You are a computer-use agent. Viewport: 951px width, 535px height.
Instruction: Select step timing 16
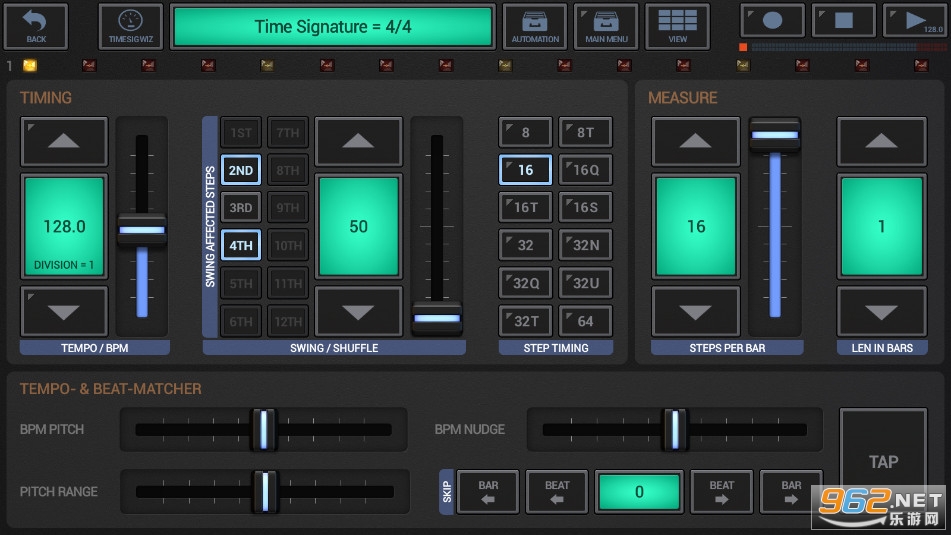tap(525, 170)
